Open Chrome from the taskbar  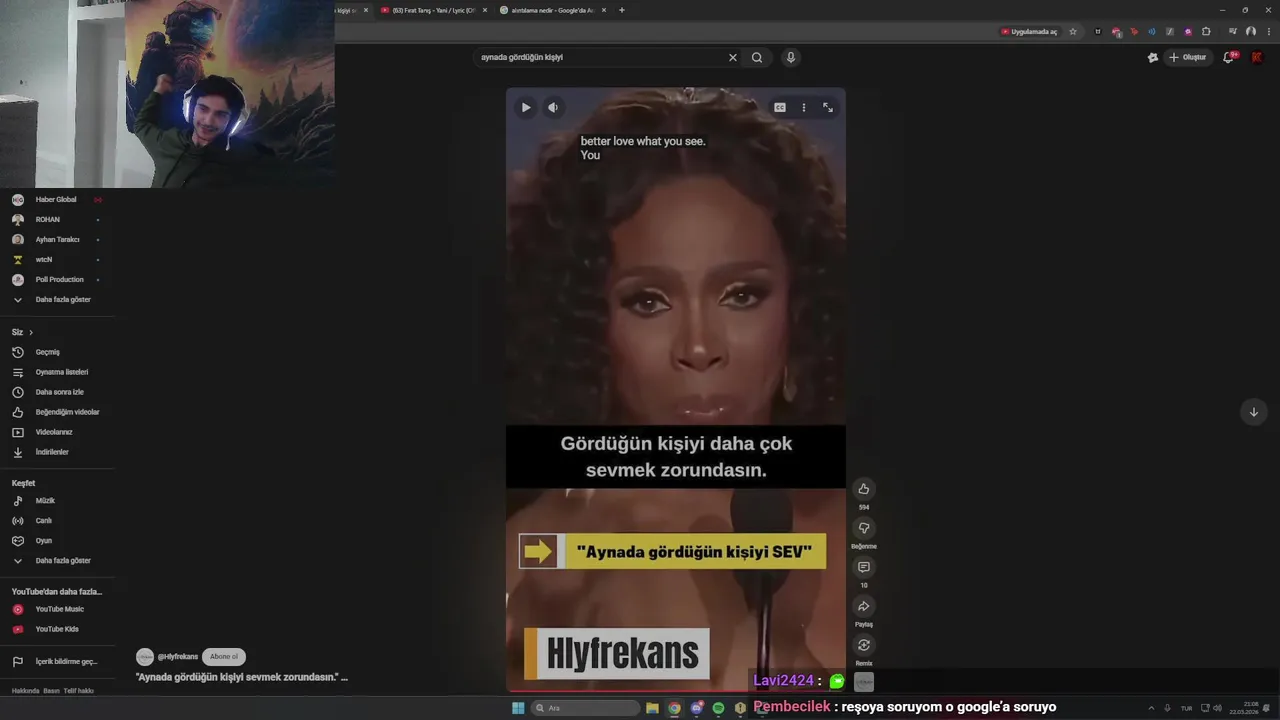tap(675, 708)
